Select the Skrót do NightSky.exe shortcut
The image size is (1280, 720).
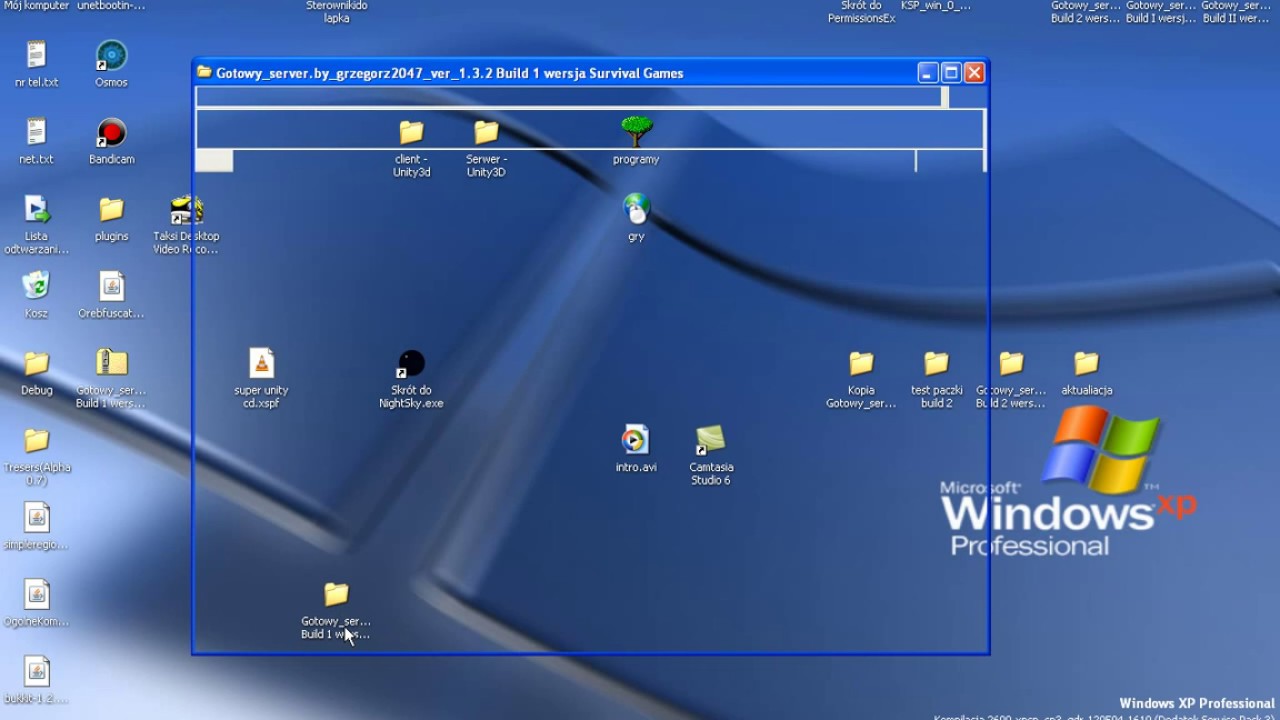[411, 364]
